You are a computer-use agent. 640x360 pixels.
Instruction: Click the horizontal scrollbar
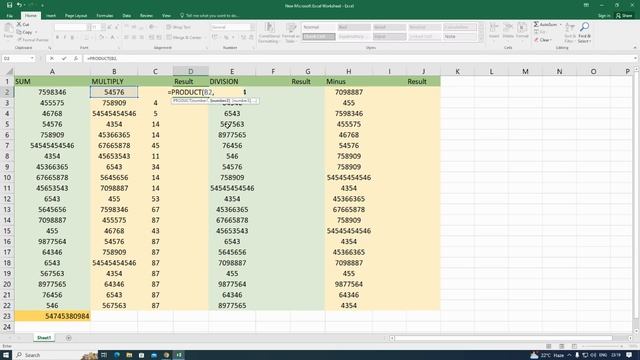pyautogui.click(x=504, y=338)
